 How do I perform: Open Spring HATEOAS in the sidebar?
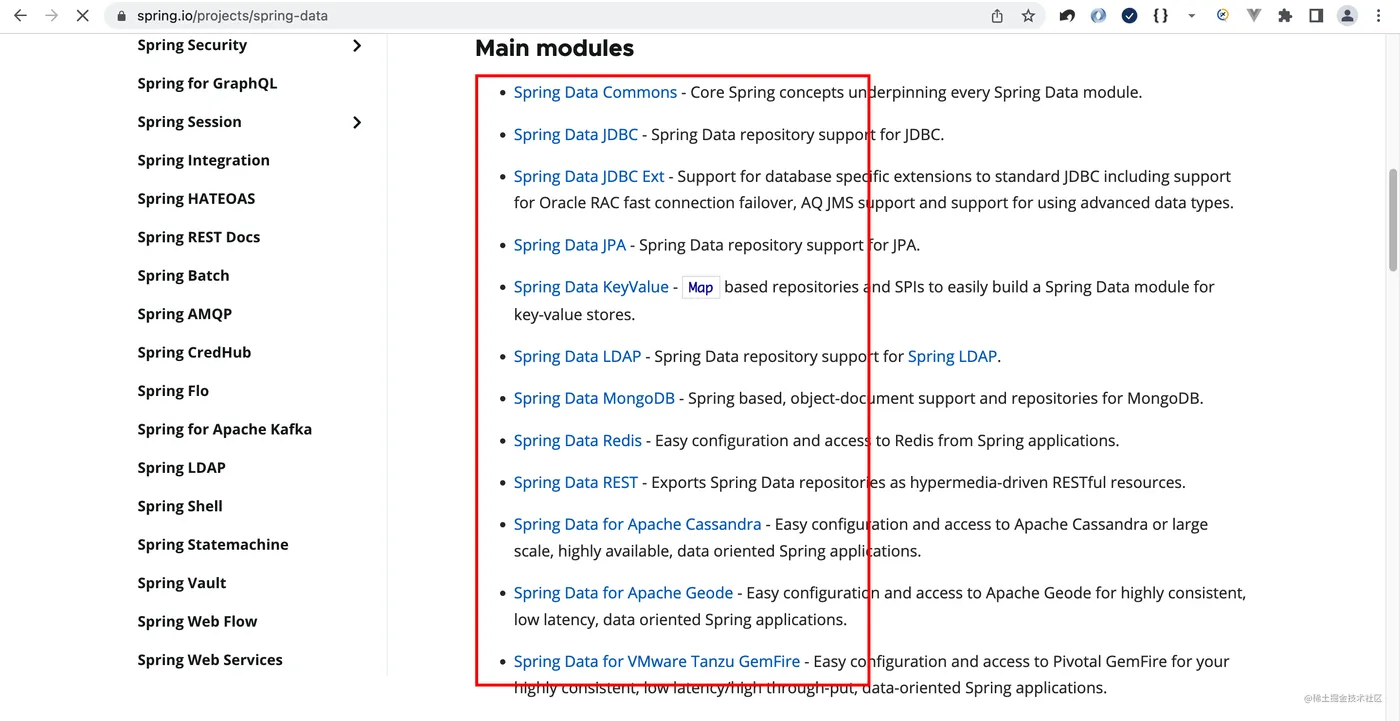pos(196,198)
